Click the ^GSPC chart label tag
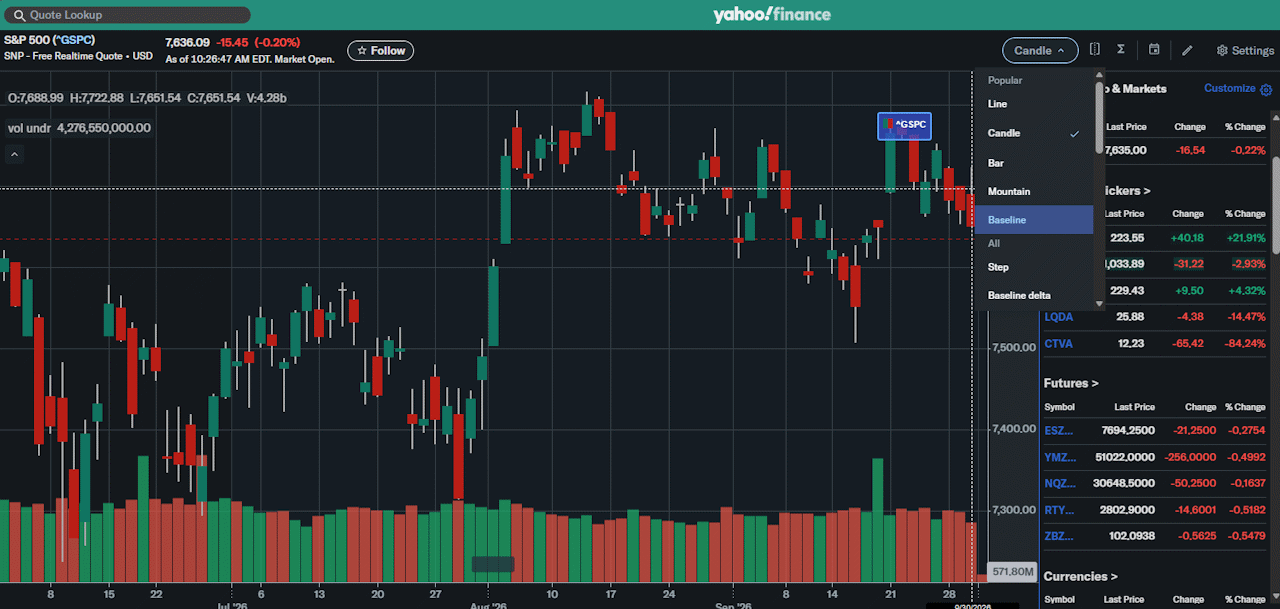Screen dimensions: 1280x609 [x=904, y=126]
